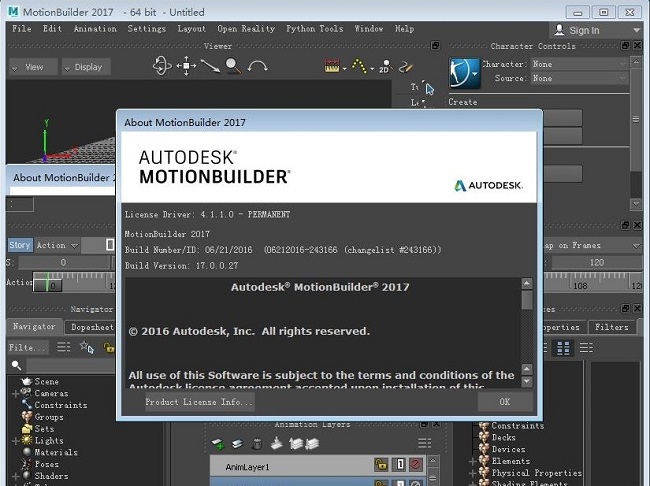
Task: Click the Sign In link
Action: point(584,30)
